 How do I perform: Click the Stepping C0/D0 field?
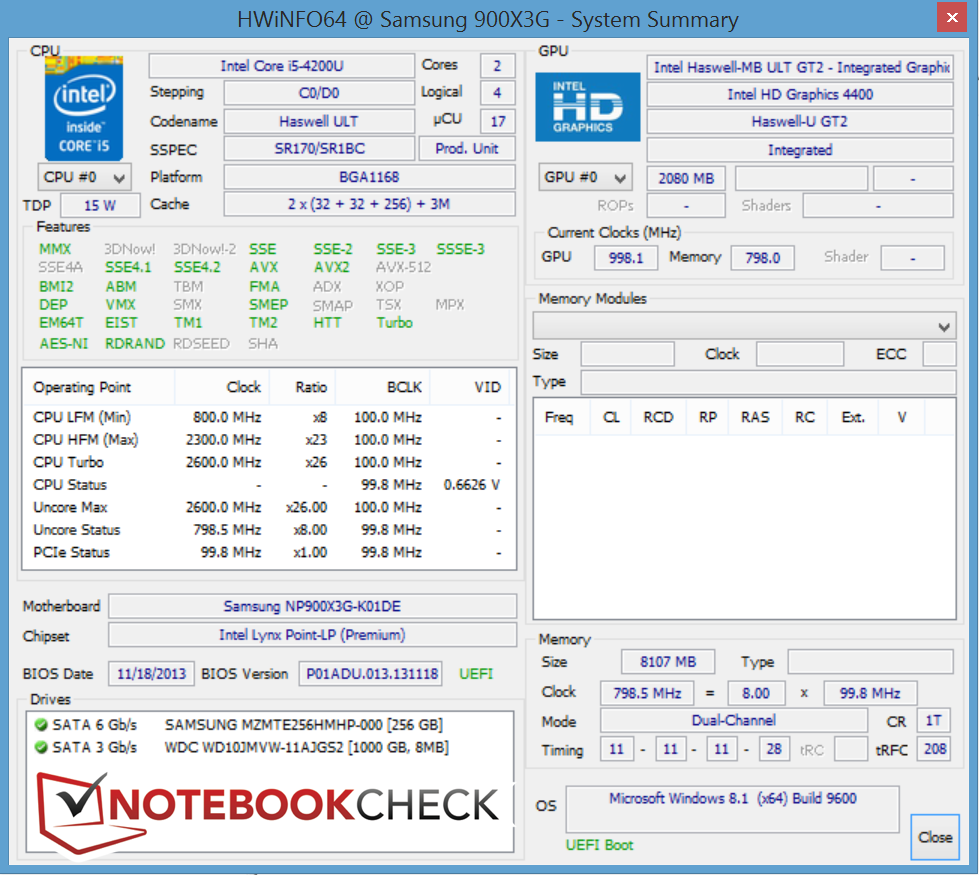(319, 93)
